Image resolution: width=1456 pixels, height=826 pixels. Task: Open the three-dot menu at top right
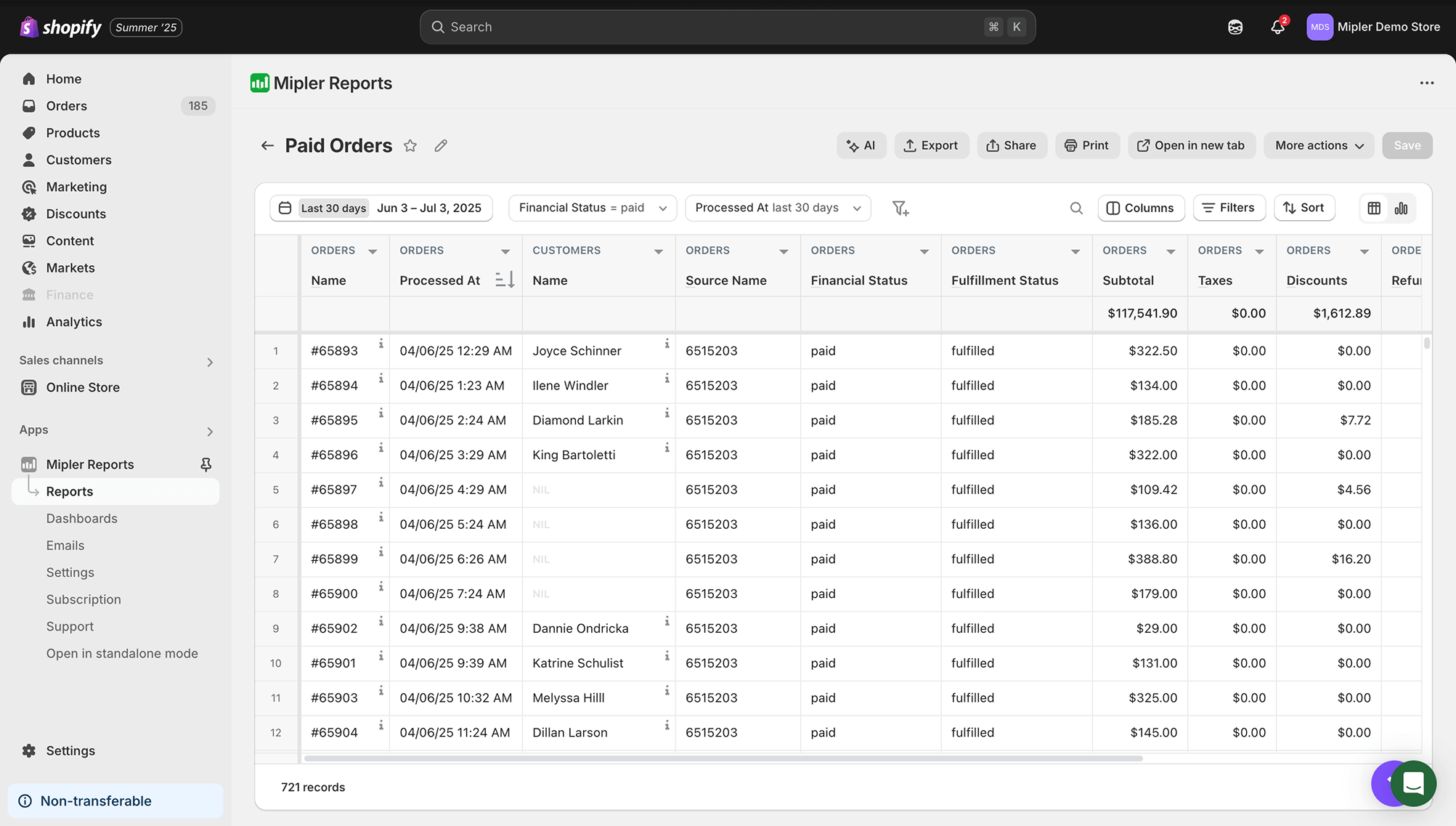pos(1426,83)
